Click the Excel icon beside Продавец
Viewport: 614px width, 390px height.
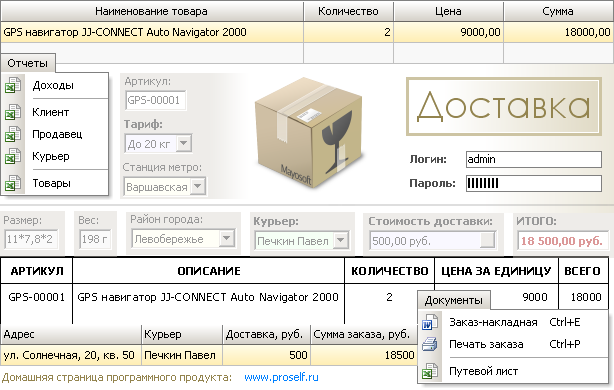13,134
